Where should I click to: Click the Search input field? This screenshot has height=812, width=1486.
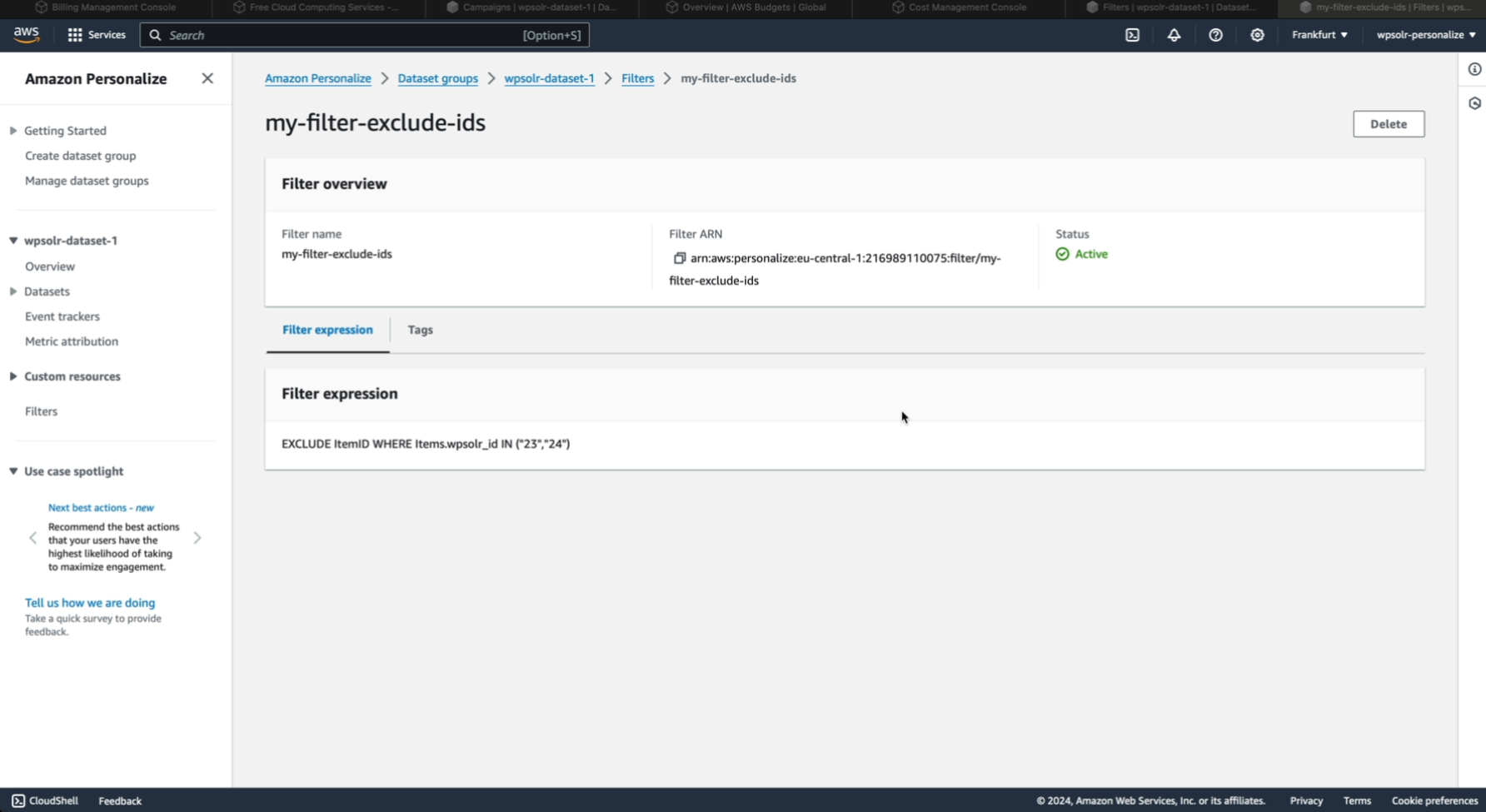(365, 35)
